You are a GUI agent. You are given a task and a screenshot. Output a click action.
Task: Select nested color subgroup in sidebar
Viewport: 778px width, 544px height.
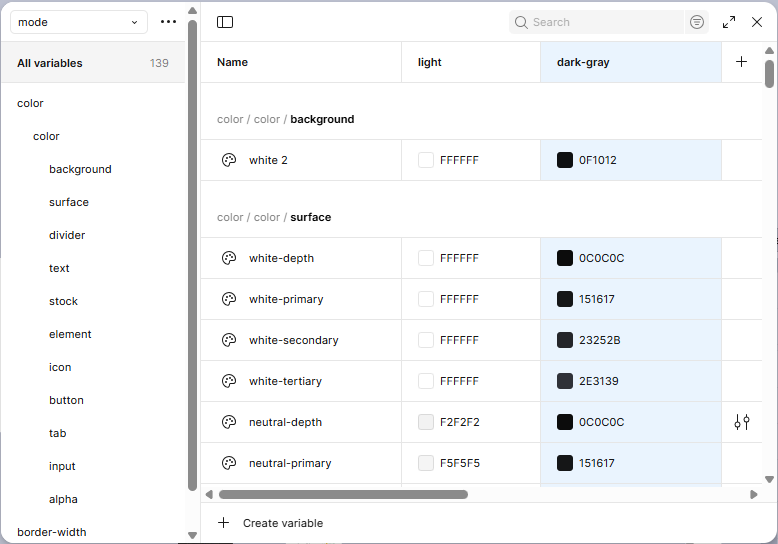point(46,136)
